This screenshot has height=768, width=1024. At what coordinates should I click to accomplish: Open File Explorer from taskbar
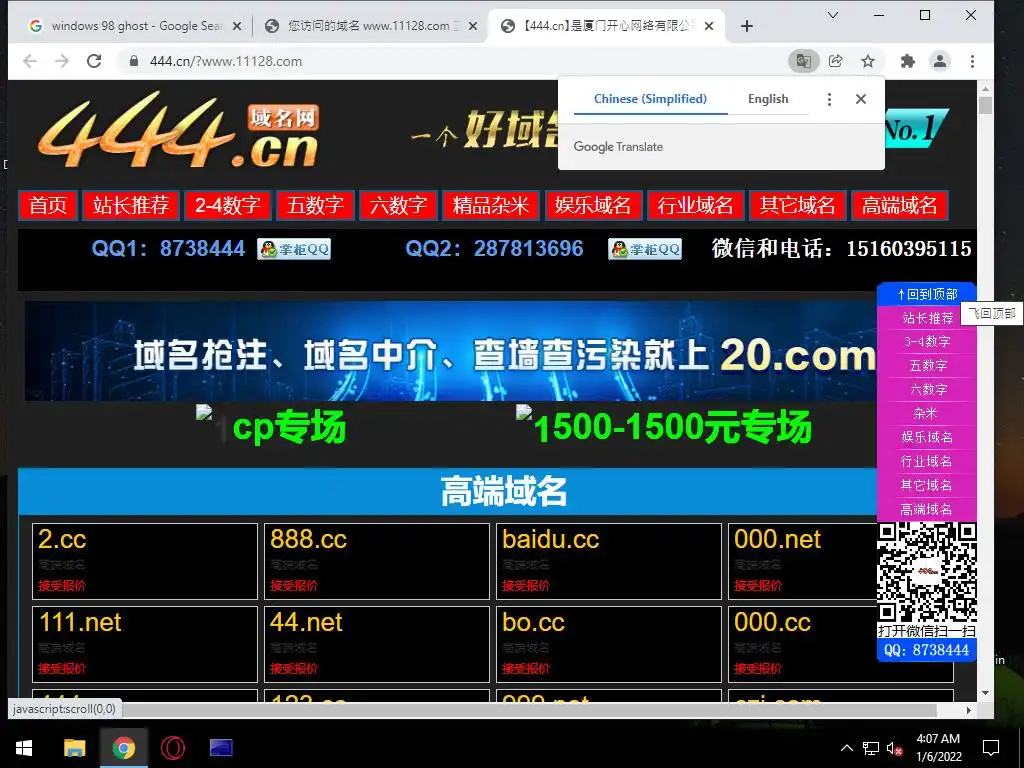74,748
